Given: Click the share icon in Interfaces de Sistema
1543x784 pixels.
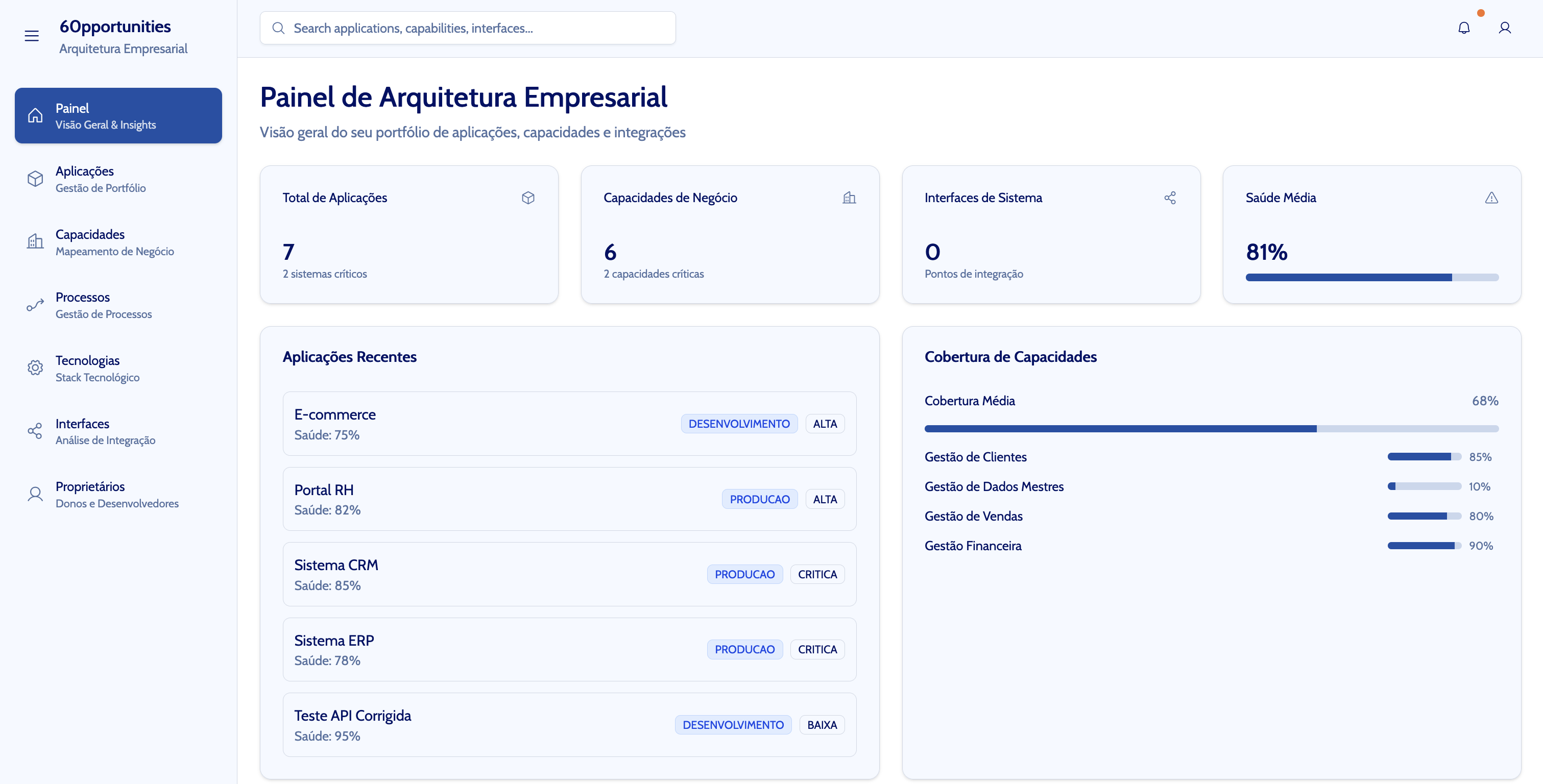Looking at the screenshot, I should pos(1170,198).
